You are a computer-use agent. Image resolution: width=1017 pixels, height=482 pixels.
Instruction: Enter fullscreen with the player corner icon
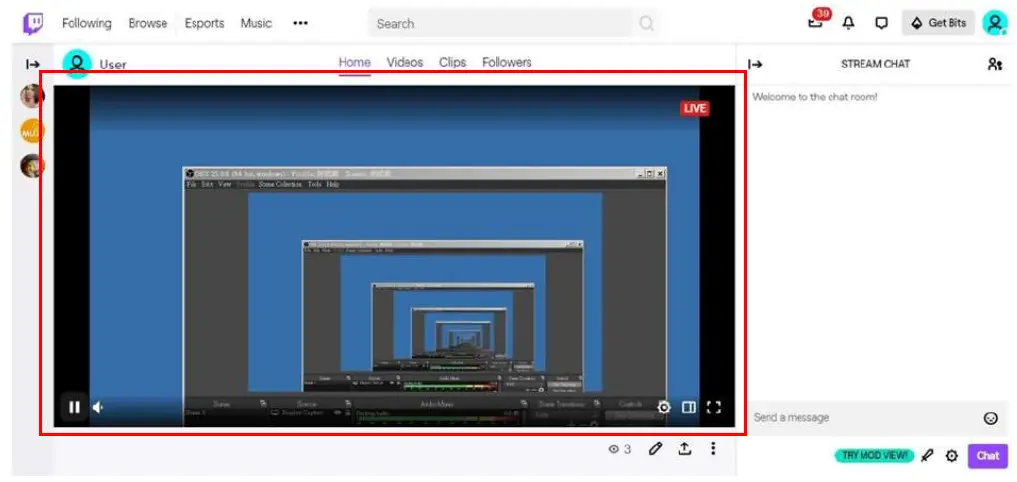[x=714, y=407]
